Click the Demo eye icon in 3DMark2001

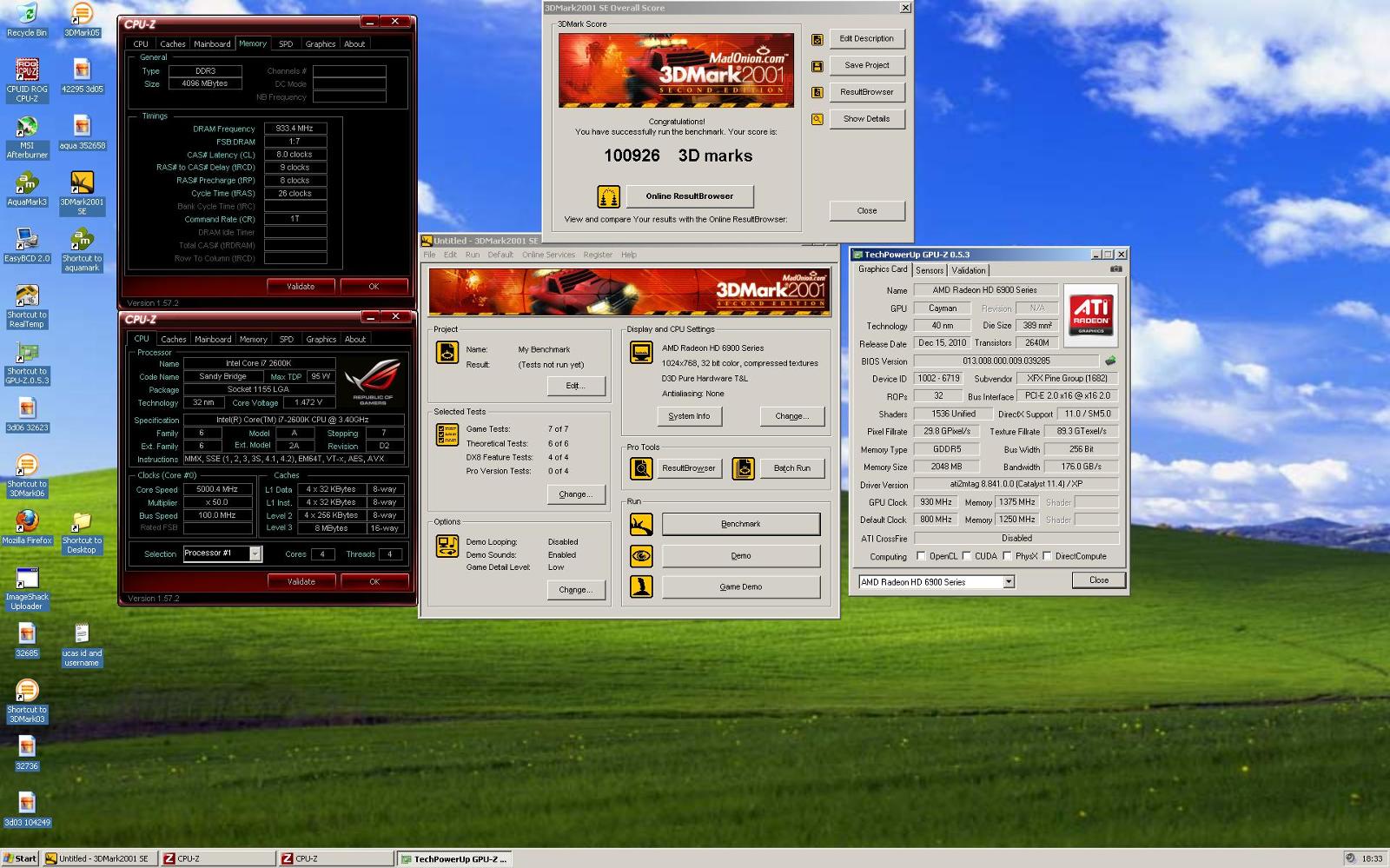click(641, 555)
